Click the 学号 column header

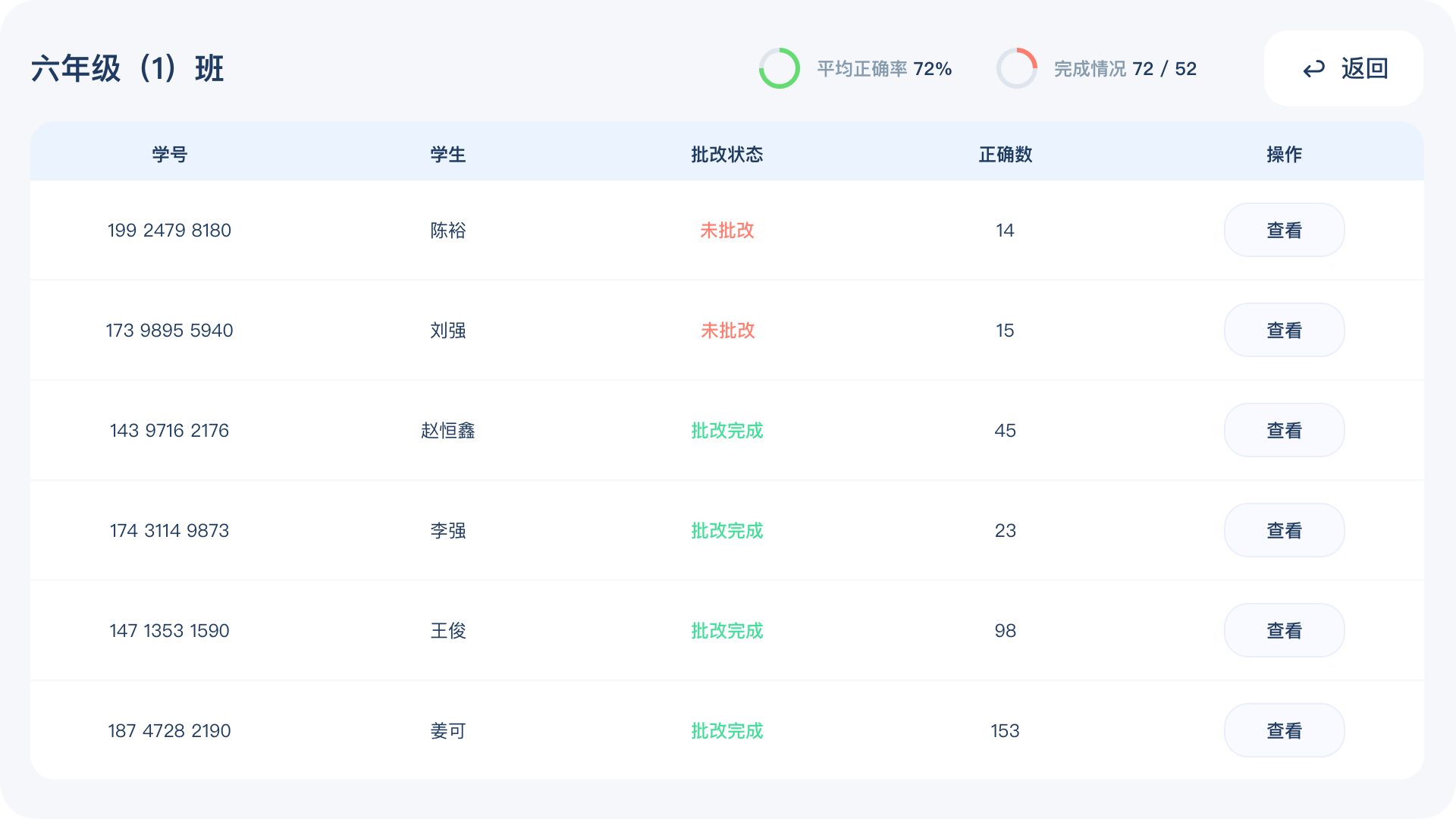coord(169,155)
